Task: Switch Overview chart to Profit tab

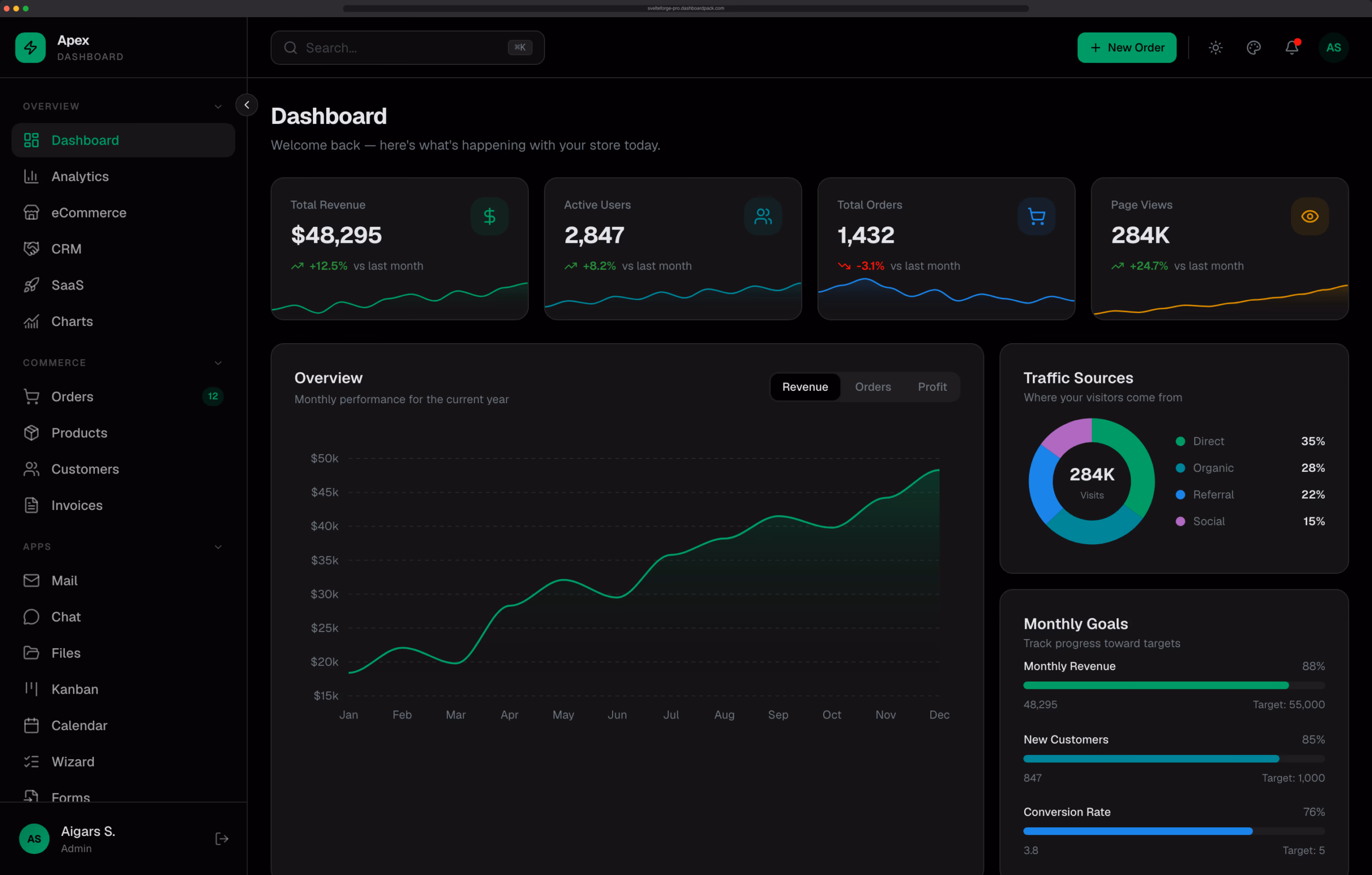Action: [932, 387]
